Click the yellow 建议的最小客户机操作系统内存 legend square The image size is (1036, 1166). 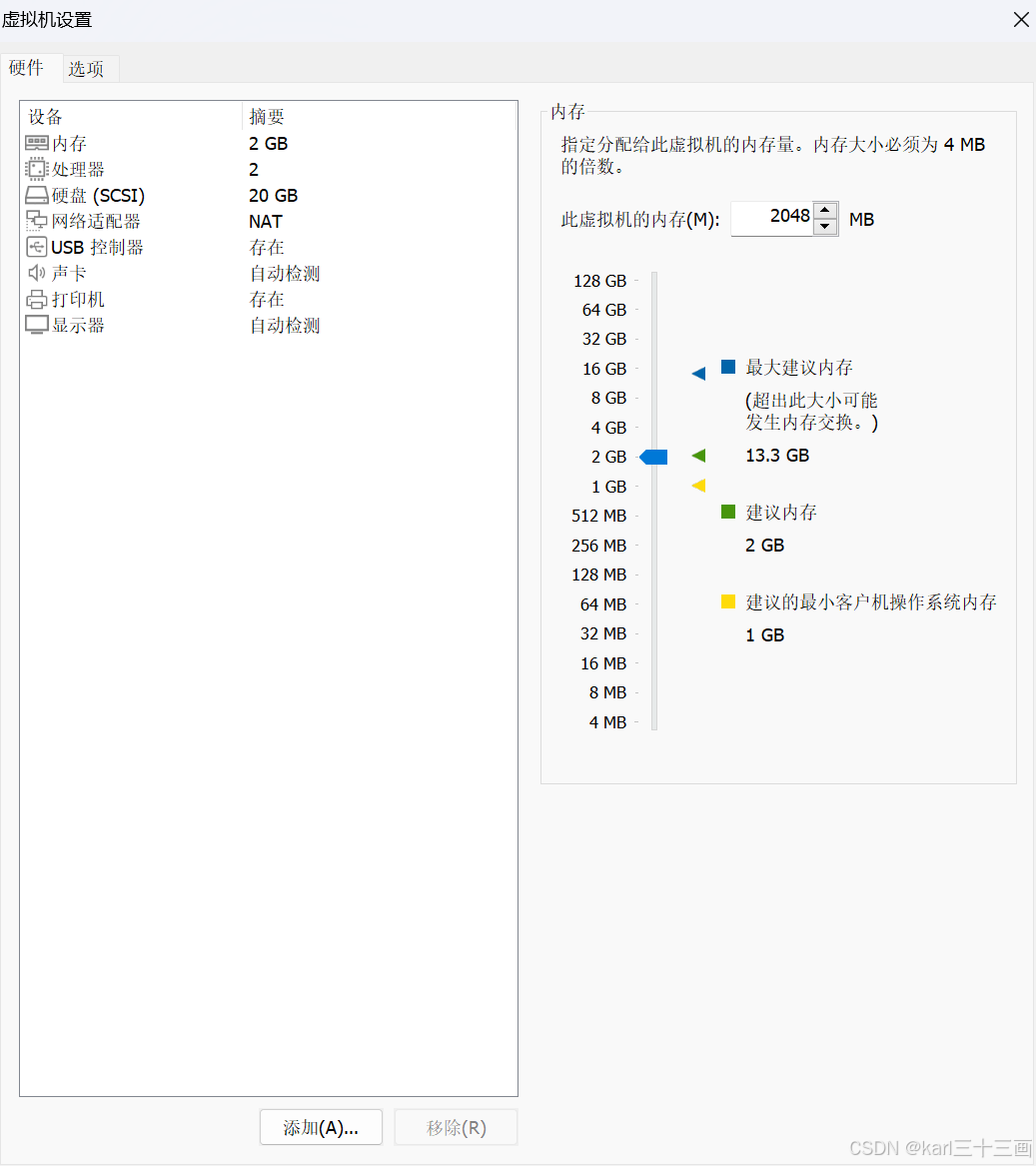728,601
